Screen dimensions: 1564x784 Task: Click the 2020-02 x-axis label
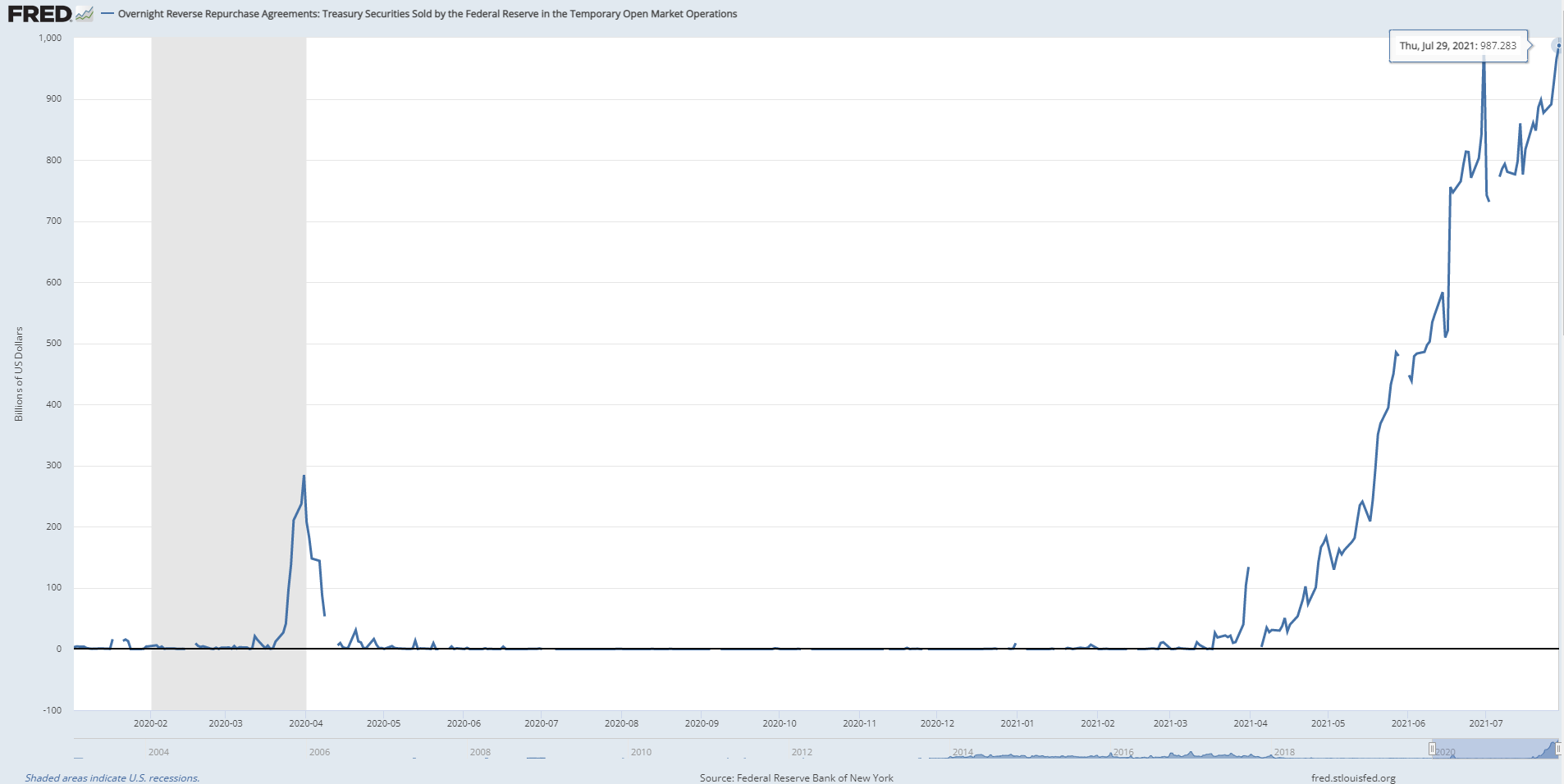[150, 723]
